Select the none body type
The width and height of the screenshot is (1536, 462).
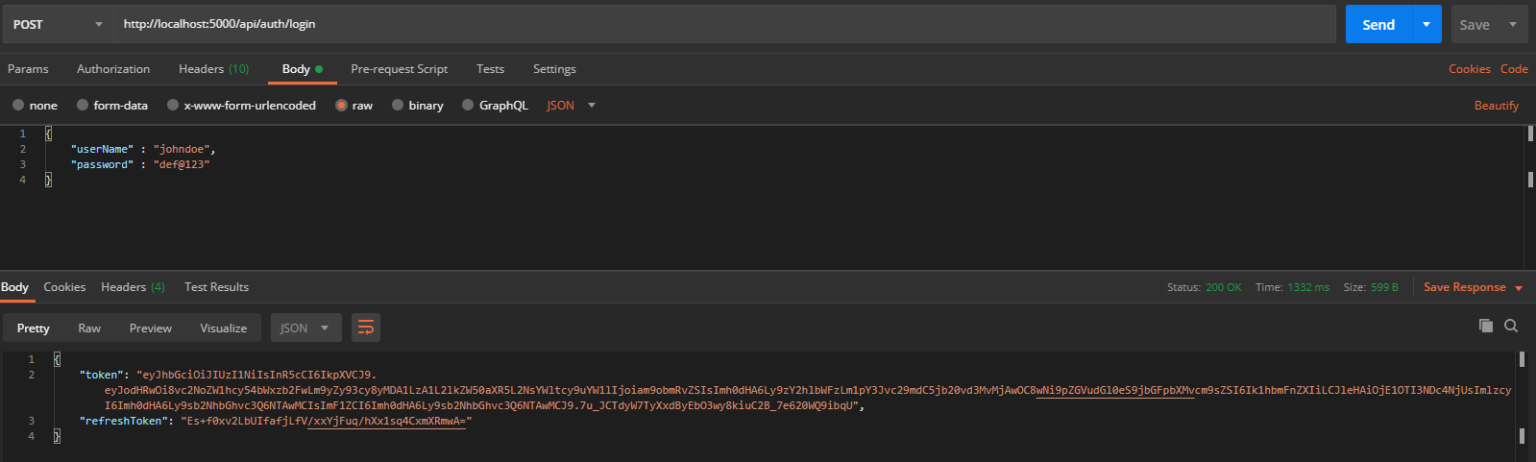point(18,105)
